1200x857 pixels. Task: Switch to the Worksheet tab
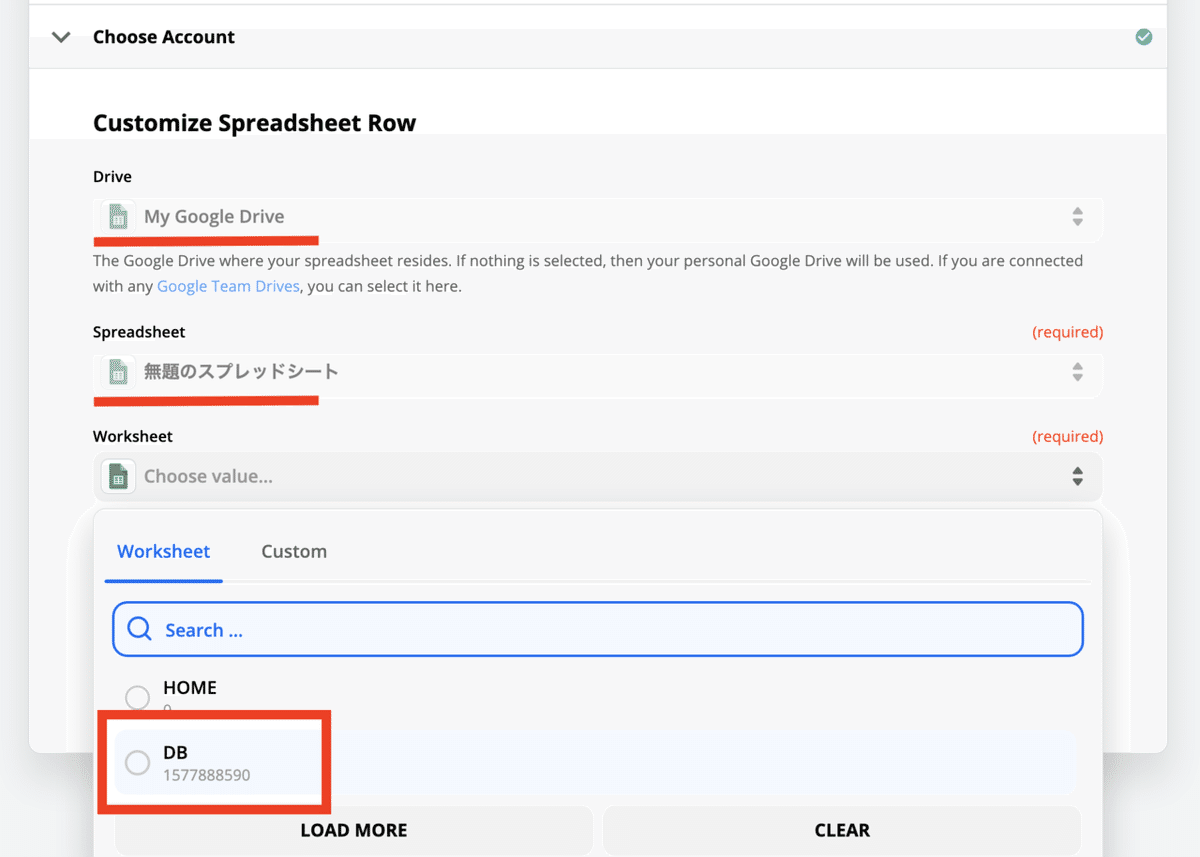(x=164, y=551)
